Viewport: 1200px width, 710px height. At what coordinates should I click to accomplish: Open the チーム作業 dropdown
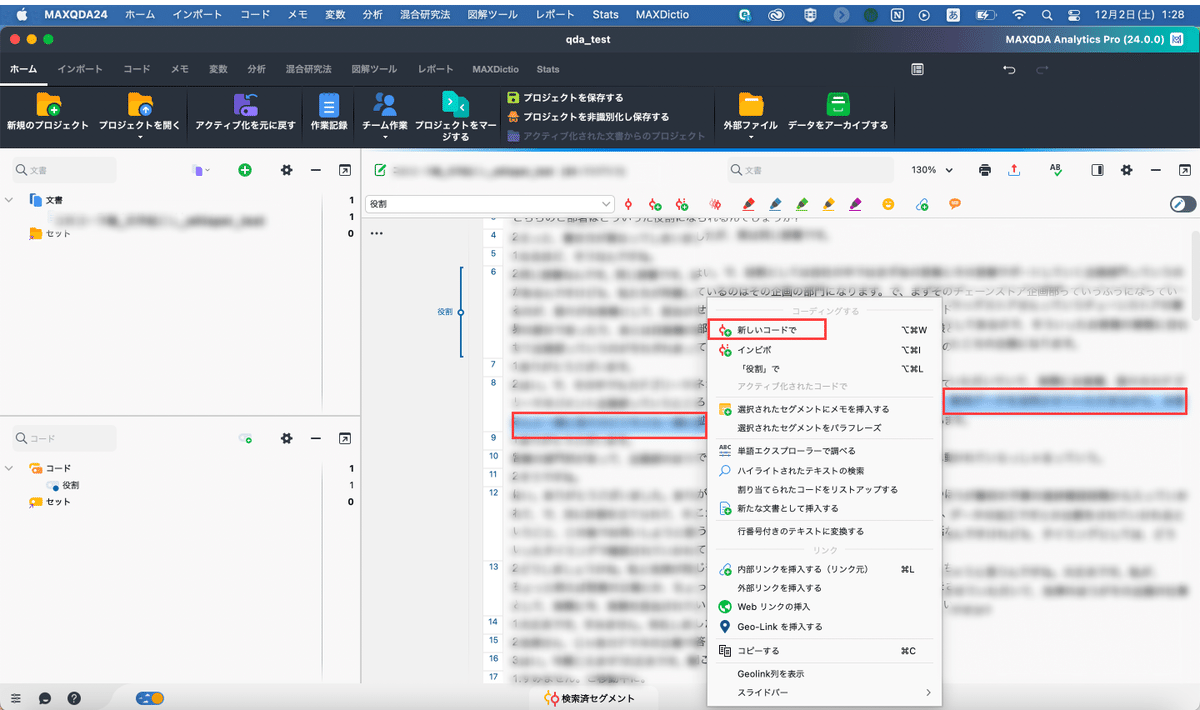tap(384, 137)
